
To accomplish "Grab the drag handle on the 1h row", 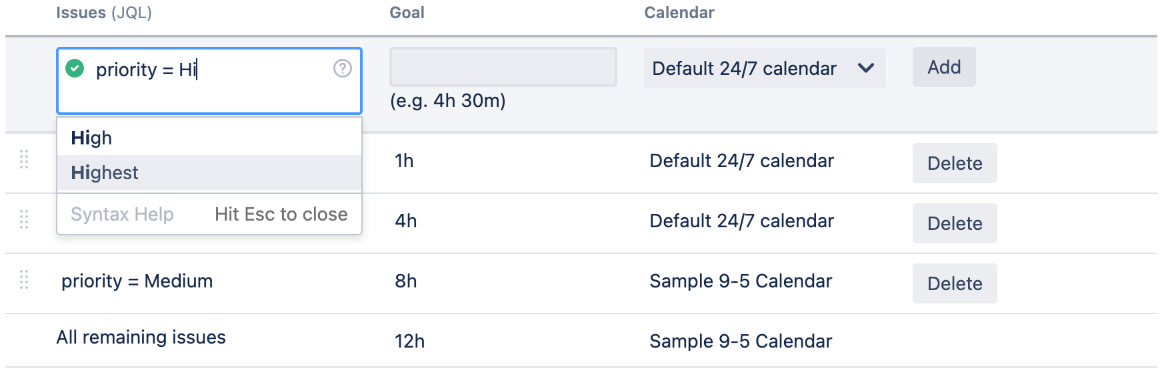I will (x=24, y=159).
